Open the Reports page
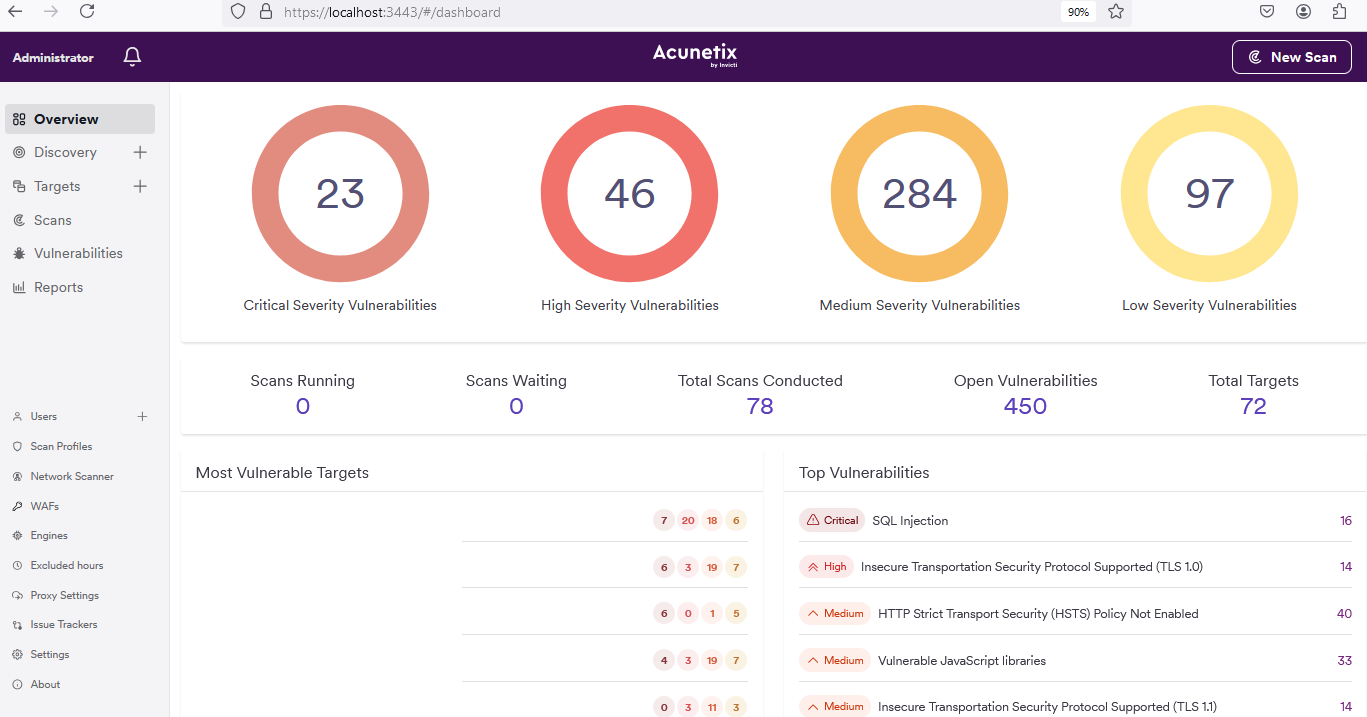The image size is (1367, 717). [x=58, y=287]
